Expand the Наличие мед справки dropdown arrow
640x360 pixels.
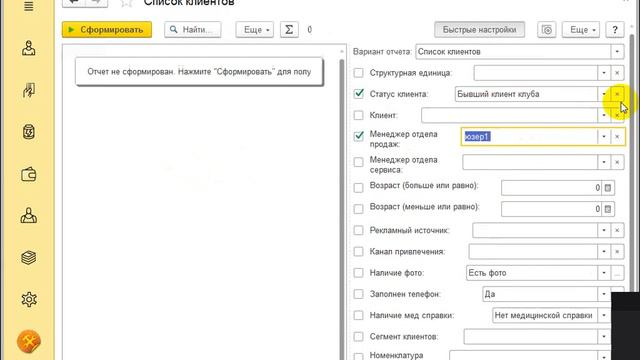[604, 316]
